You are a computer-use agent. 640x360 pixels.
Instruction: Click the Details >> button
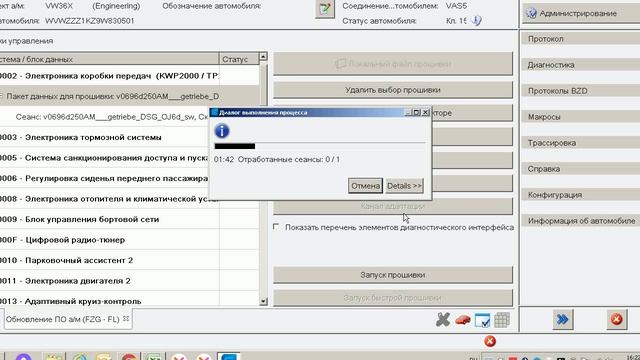click(404, 186)
